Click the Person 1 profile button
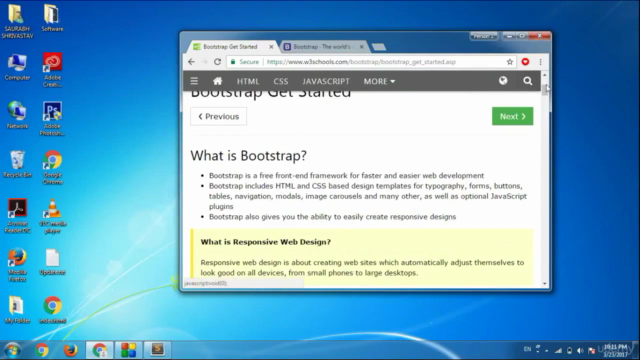The image size is (640, 360). click(484, 36)
